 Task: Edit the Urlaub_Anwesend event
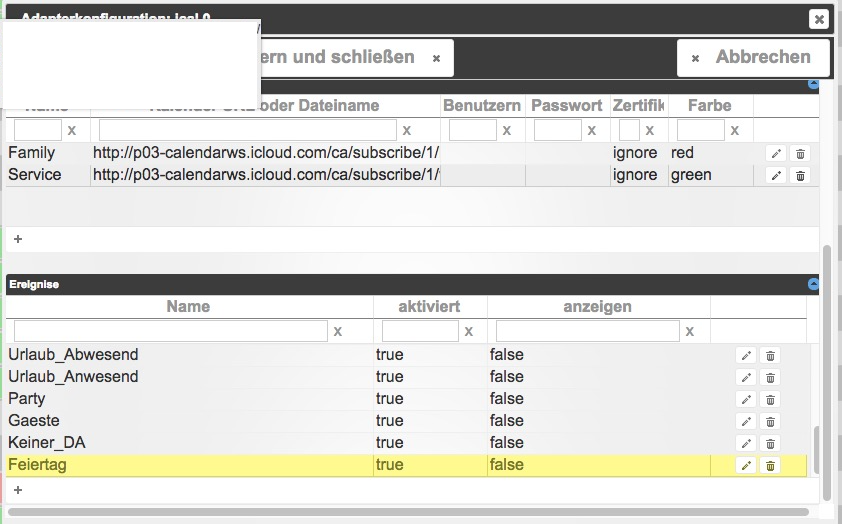click(746, 377)
